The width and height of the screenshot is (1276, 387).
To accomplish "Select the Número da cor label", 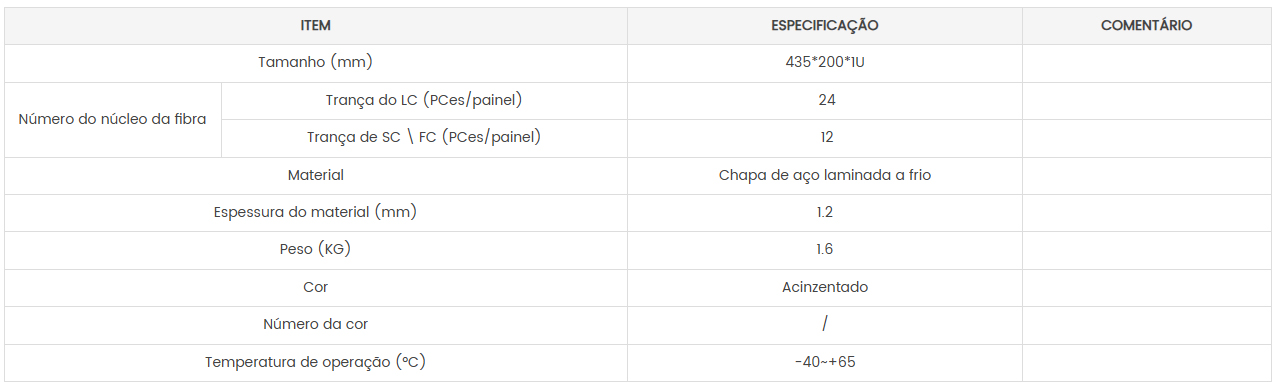I will point(315,325).
